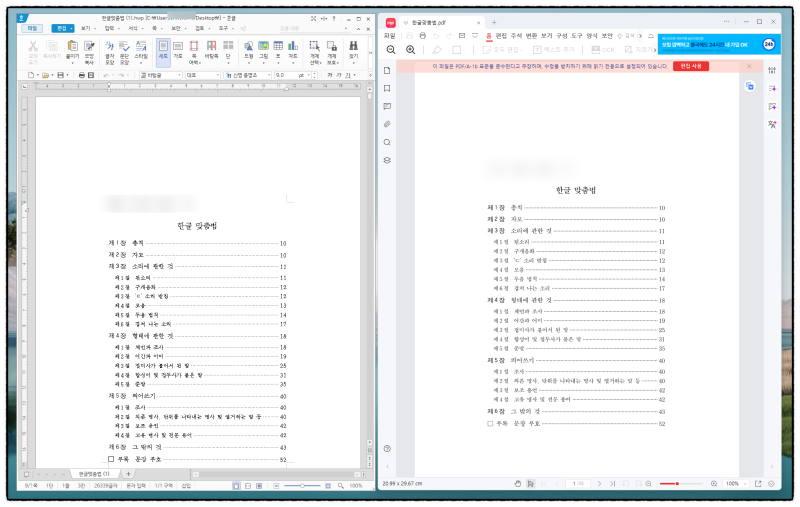800x507 pixels.
Task: Click the Hangul zoom slider handle
Action: [x=303, y=486]
